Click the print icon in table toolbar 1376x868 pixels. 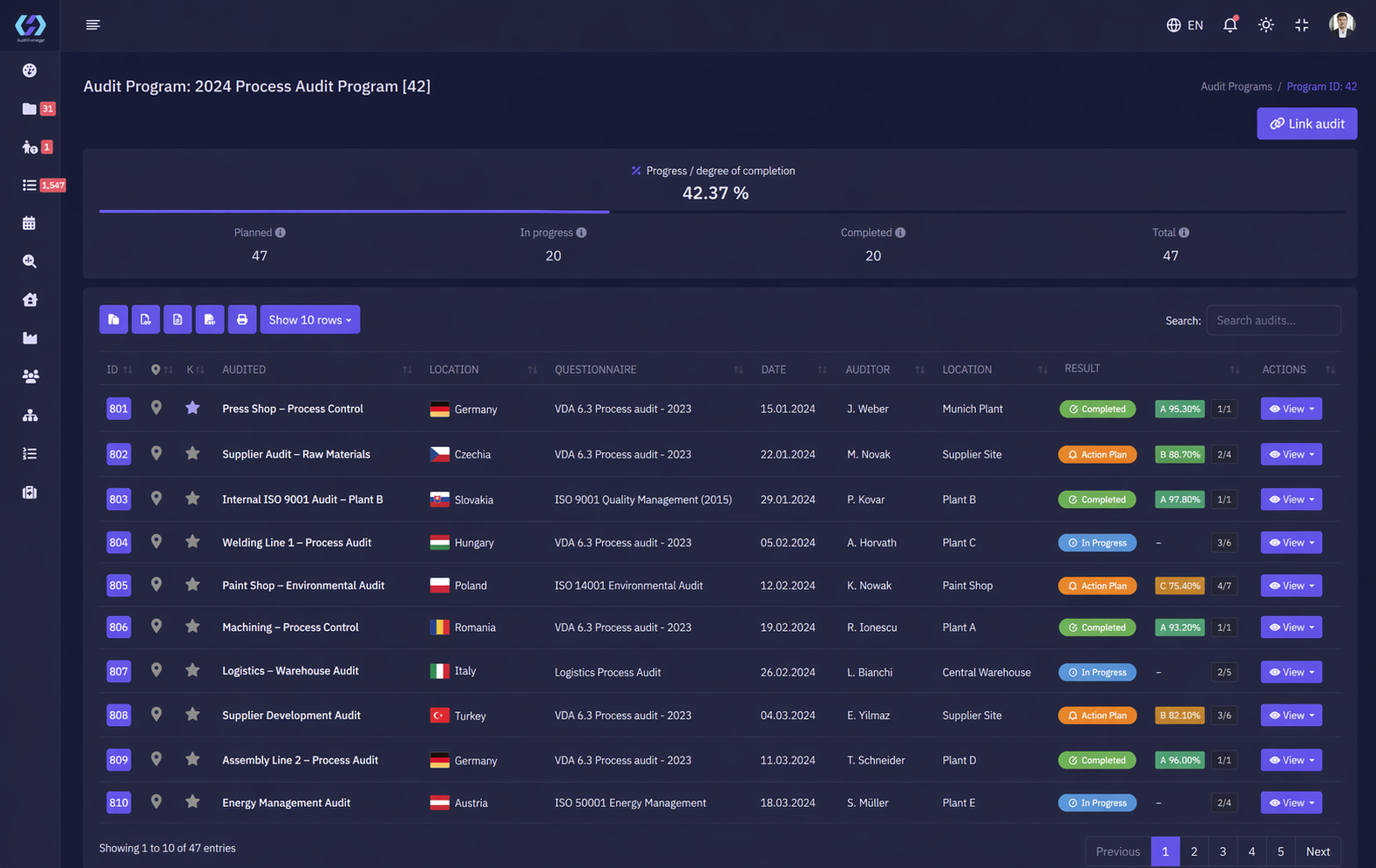(242, 320)
